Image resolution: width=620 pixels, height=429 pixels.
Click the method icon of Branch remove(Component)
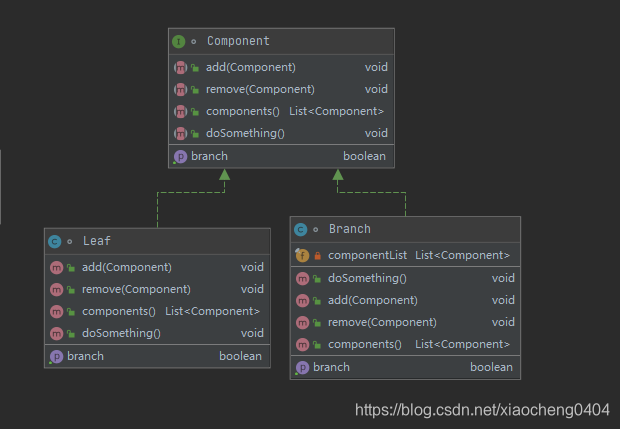302,323
